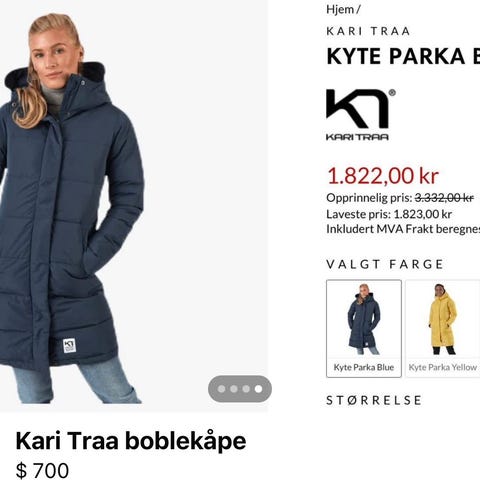Click the Kari Traa brand logo
The width and height of the screenshot is (480, 480).
point(361,115)
